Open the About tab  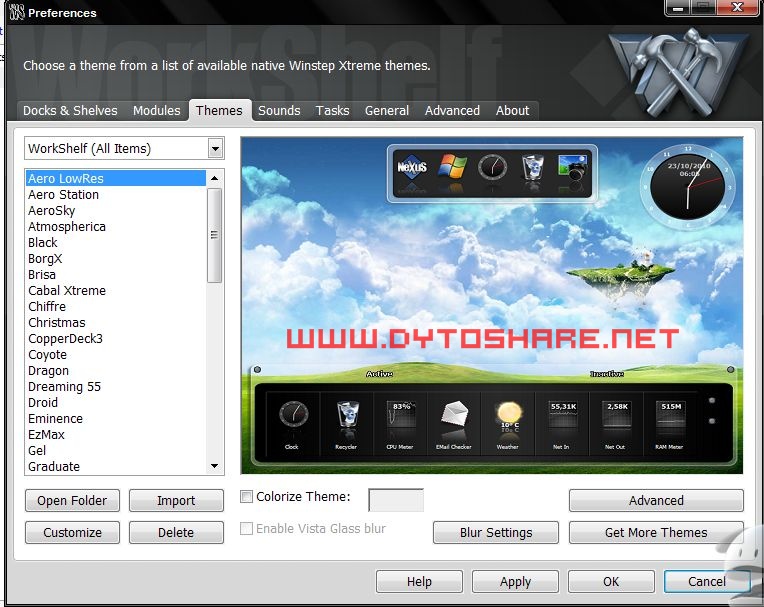pos(513,111)
